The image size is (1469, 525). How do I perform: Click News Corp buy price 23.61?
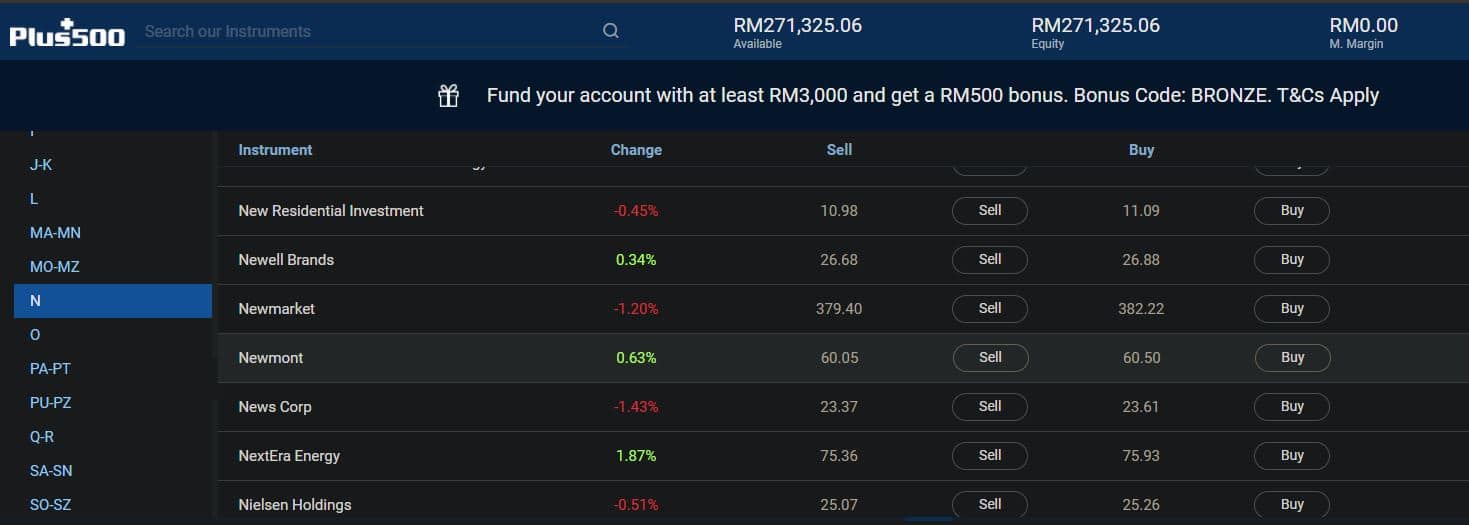click(x=1141, y=407)
